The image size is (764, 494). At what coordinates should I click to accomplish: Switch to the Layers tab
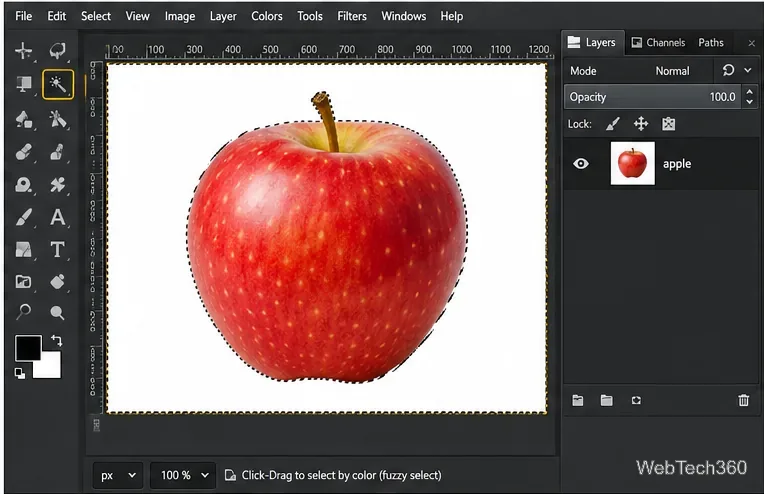tap(592, 43)
